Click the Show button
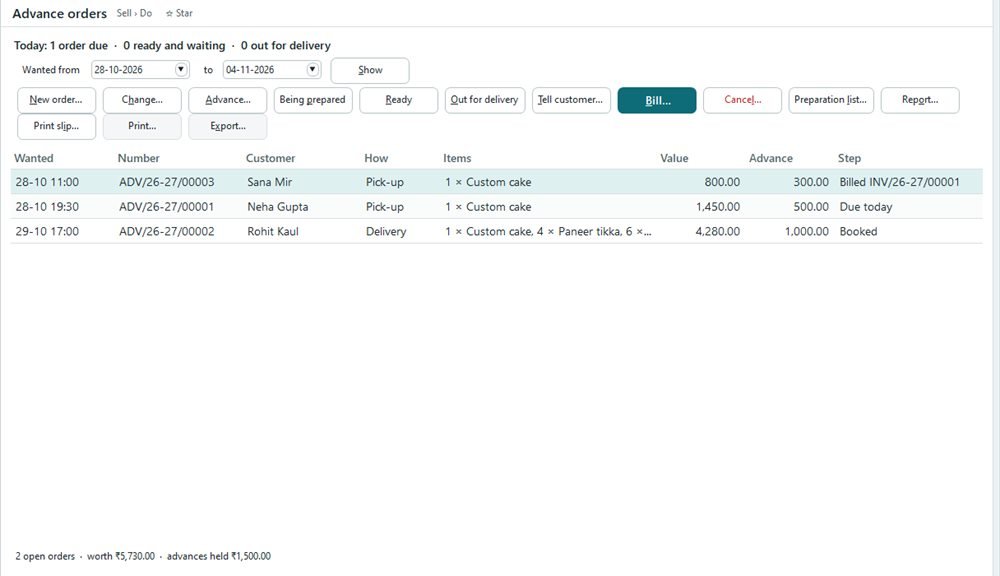The image size is (1000, 576). tap(370, 70)
